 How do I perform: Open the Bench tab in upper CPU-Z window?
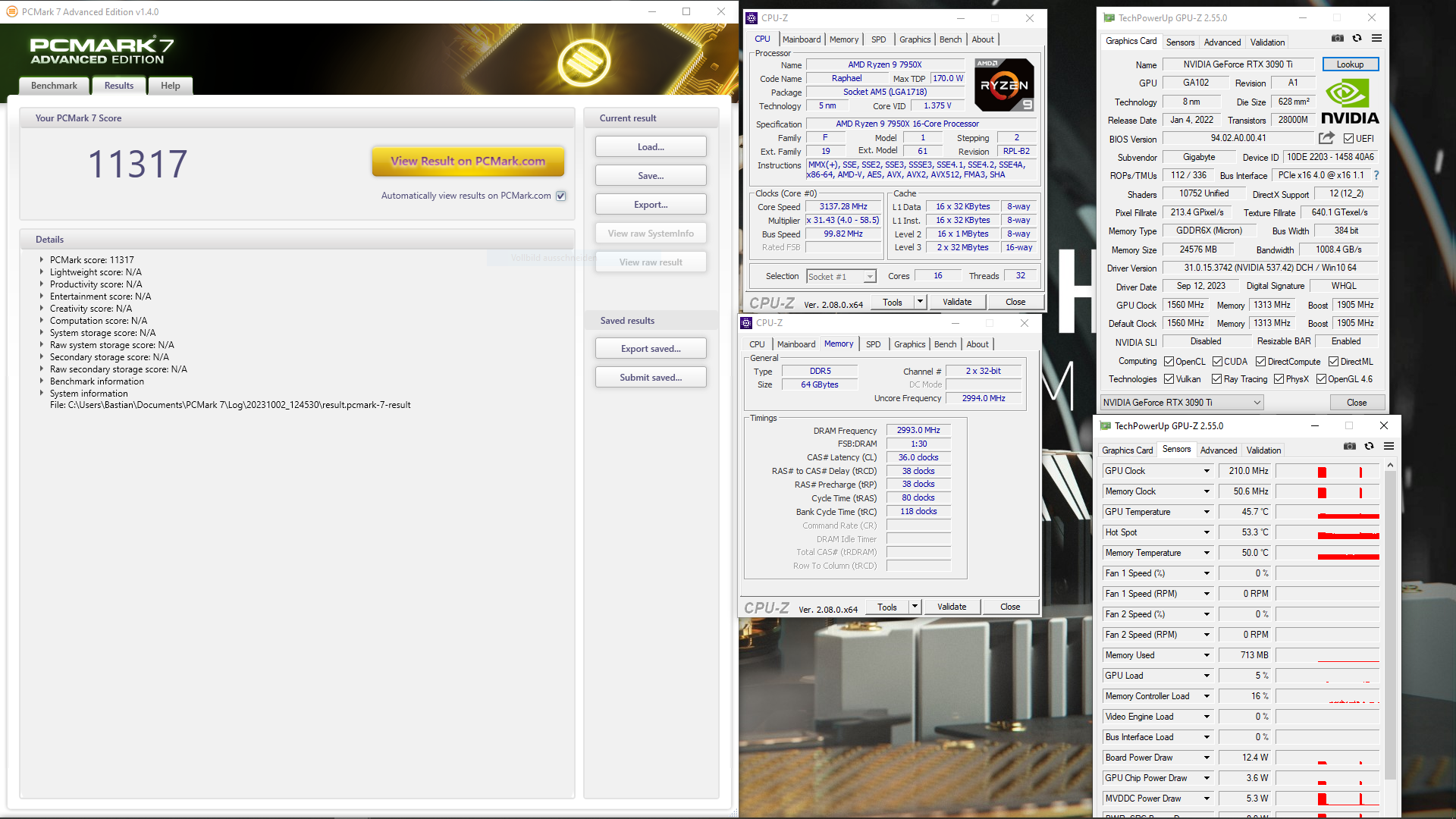point(950,39)
